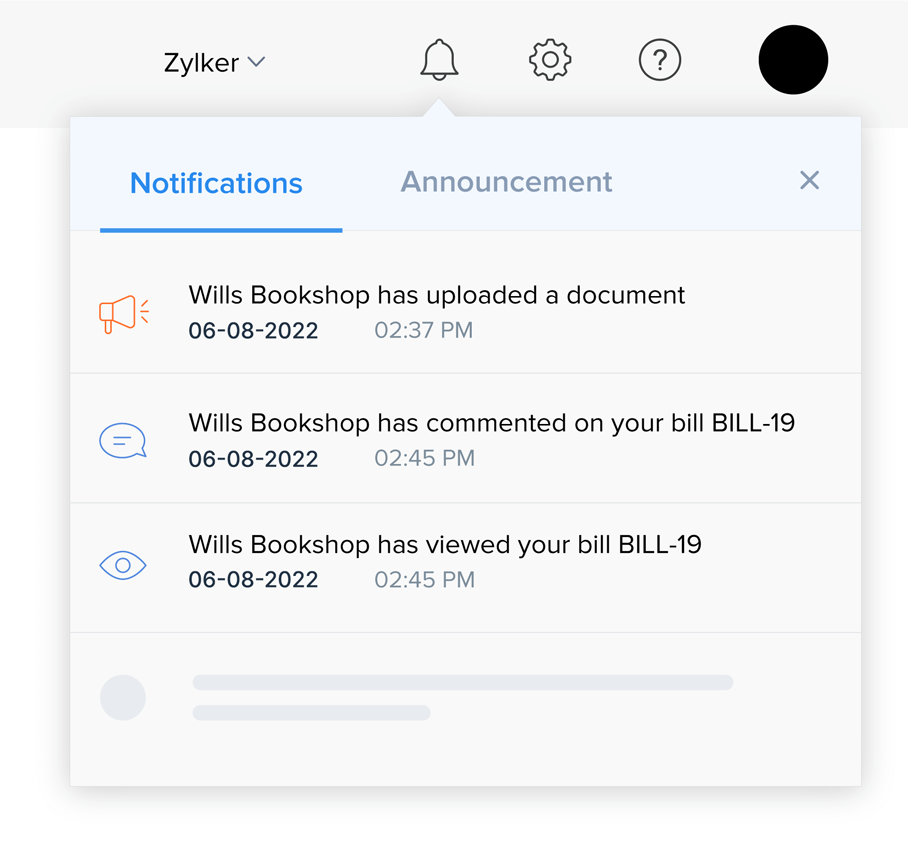Click the loading placeholder notification row
908x852 pixels.
[x=462, y=697]
